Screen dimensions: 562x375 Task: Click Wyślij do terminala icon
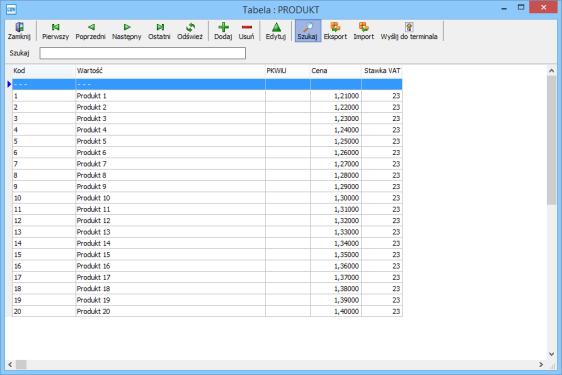(409, 27)
